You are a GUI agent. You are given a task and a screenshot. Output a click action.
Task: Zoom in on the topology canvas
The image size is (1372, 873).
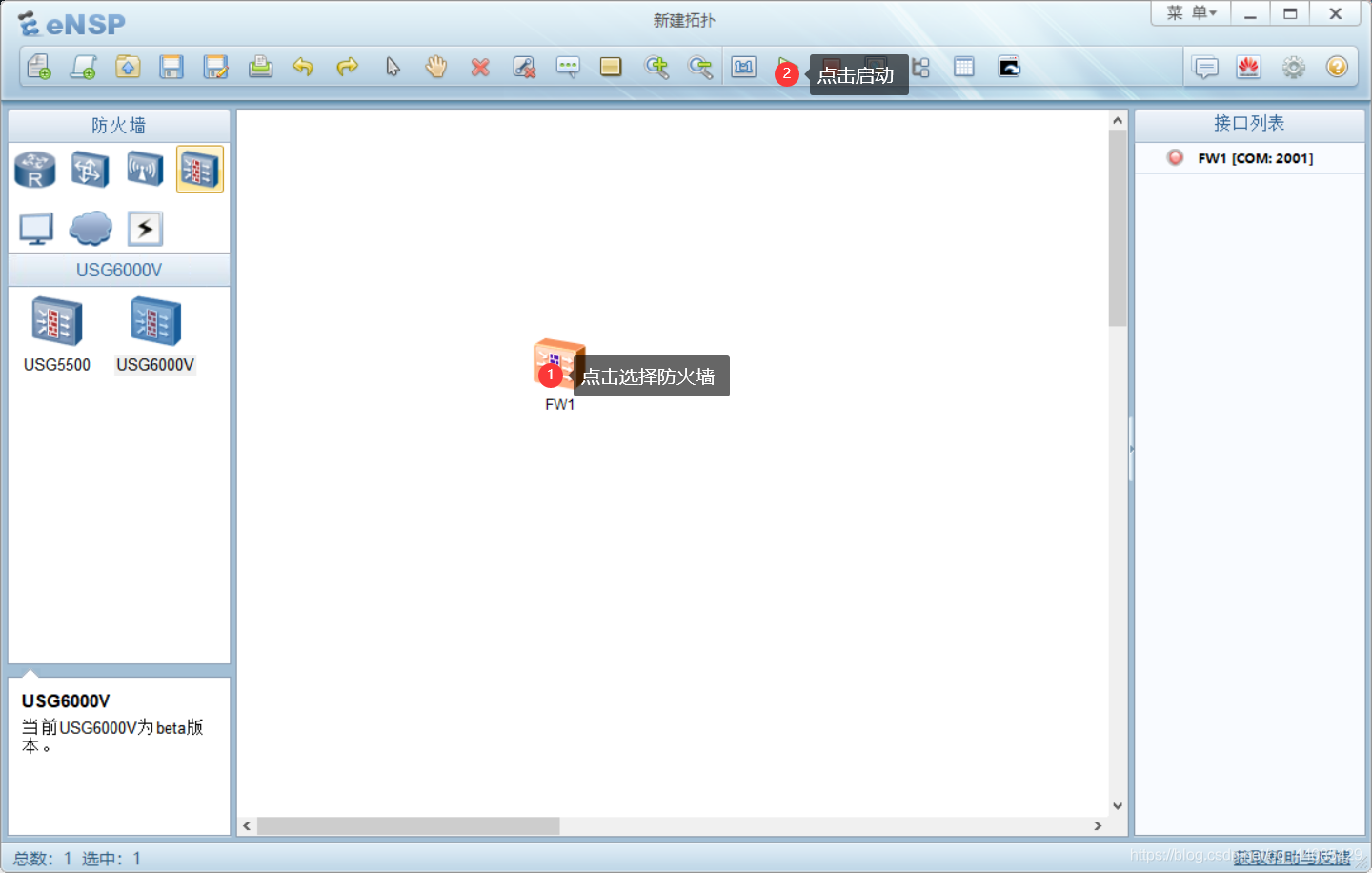pos(656,67)
